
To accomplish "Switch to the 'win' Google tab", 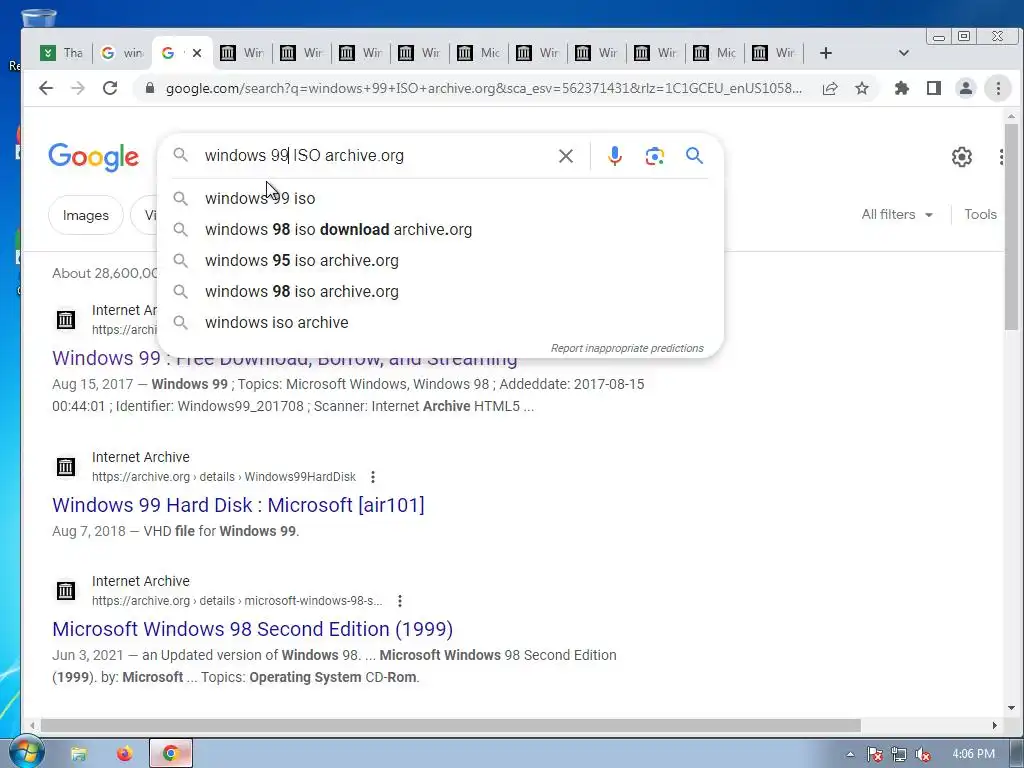I will click(122, 53).
